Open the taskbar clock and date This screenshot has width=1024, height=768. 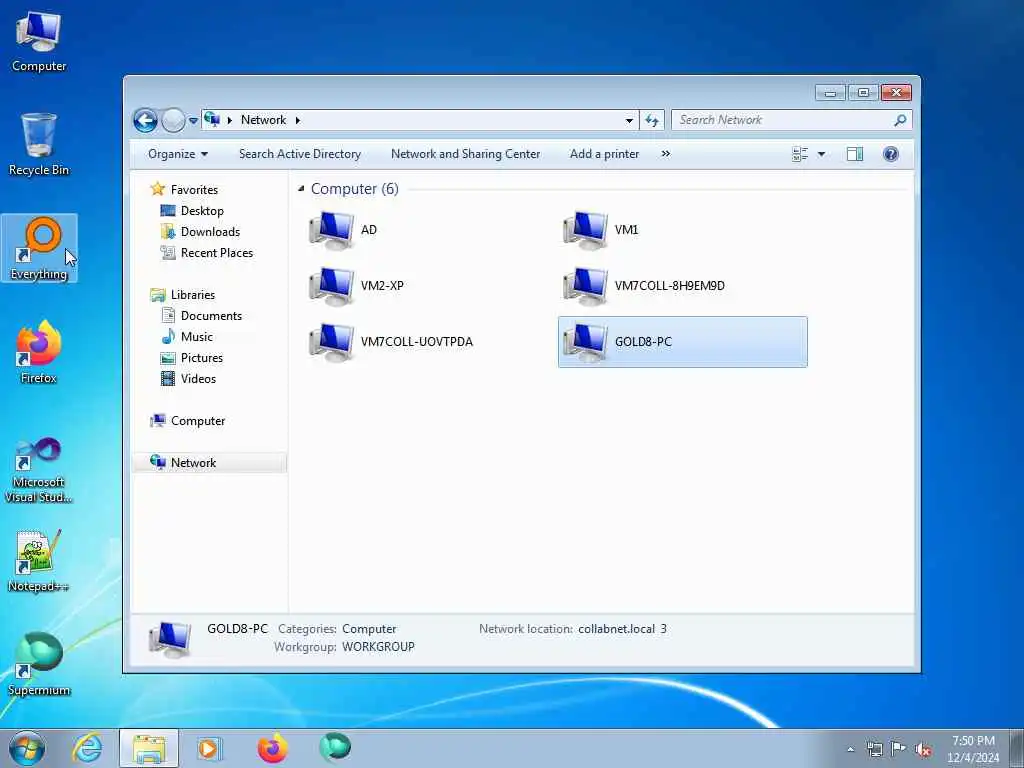[x=973, y=749]
